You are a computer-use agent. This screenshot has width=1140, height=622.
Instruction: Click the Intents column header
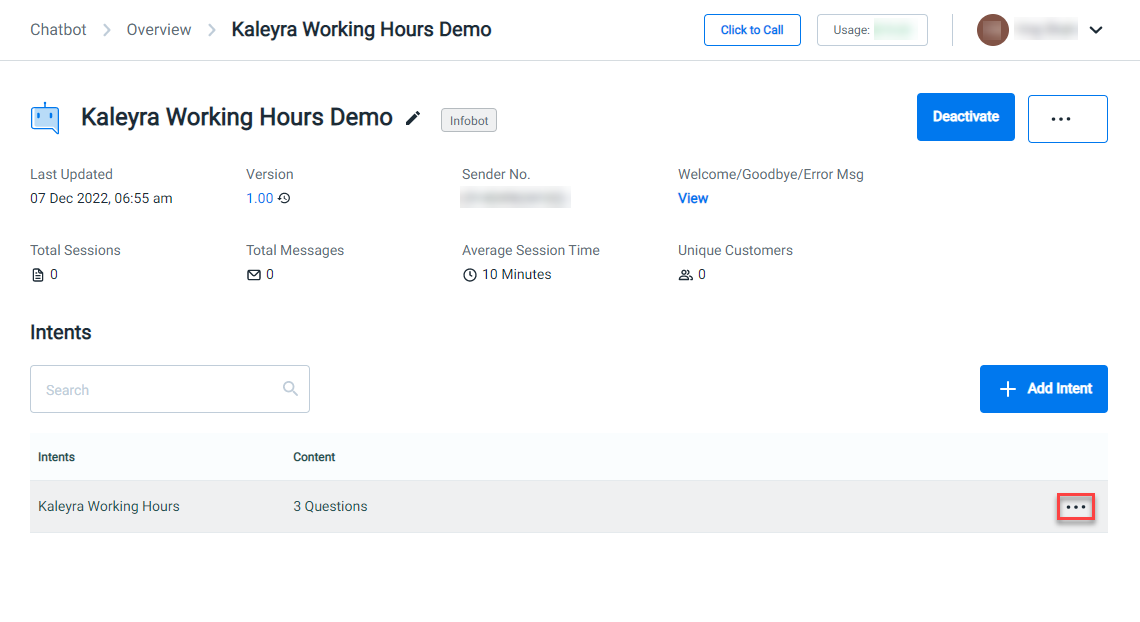[x=56, y=457]
